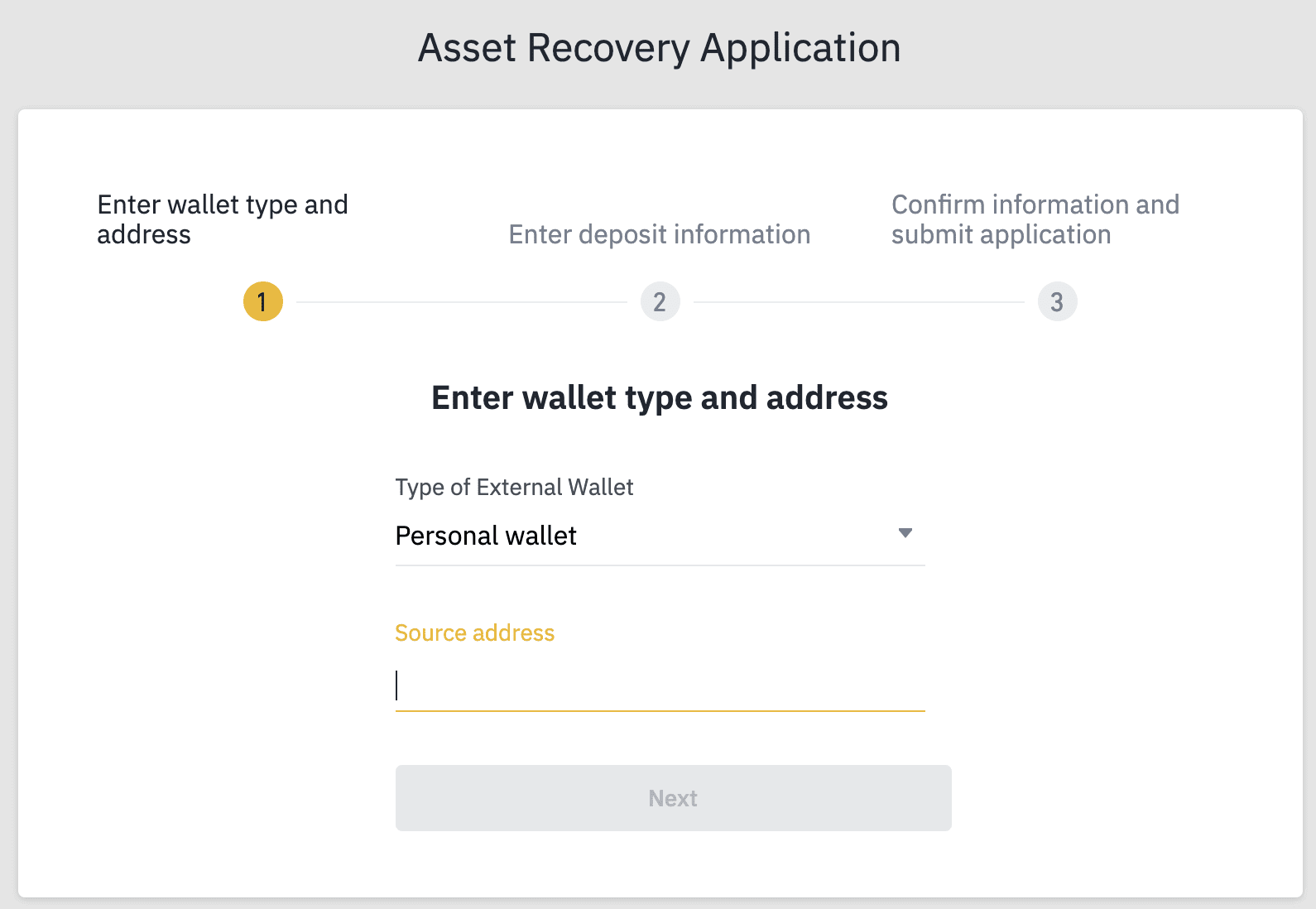Select the Confirm information and submit step label
This screenshot has width=1316, height=909.
click(1035, 219)
